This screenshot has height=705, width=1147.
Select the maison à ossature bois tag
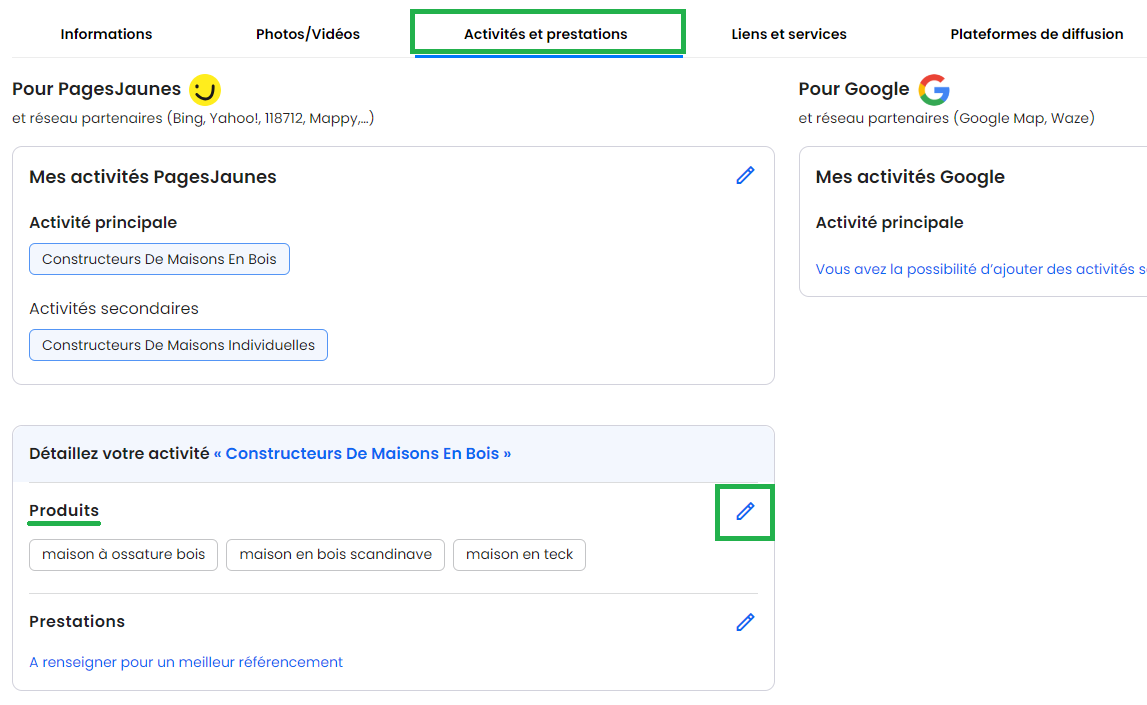(124, 555)
